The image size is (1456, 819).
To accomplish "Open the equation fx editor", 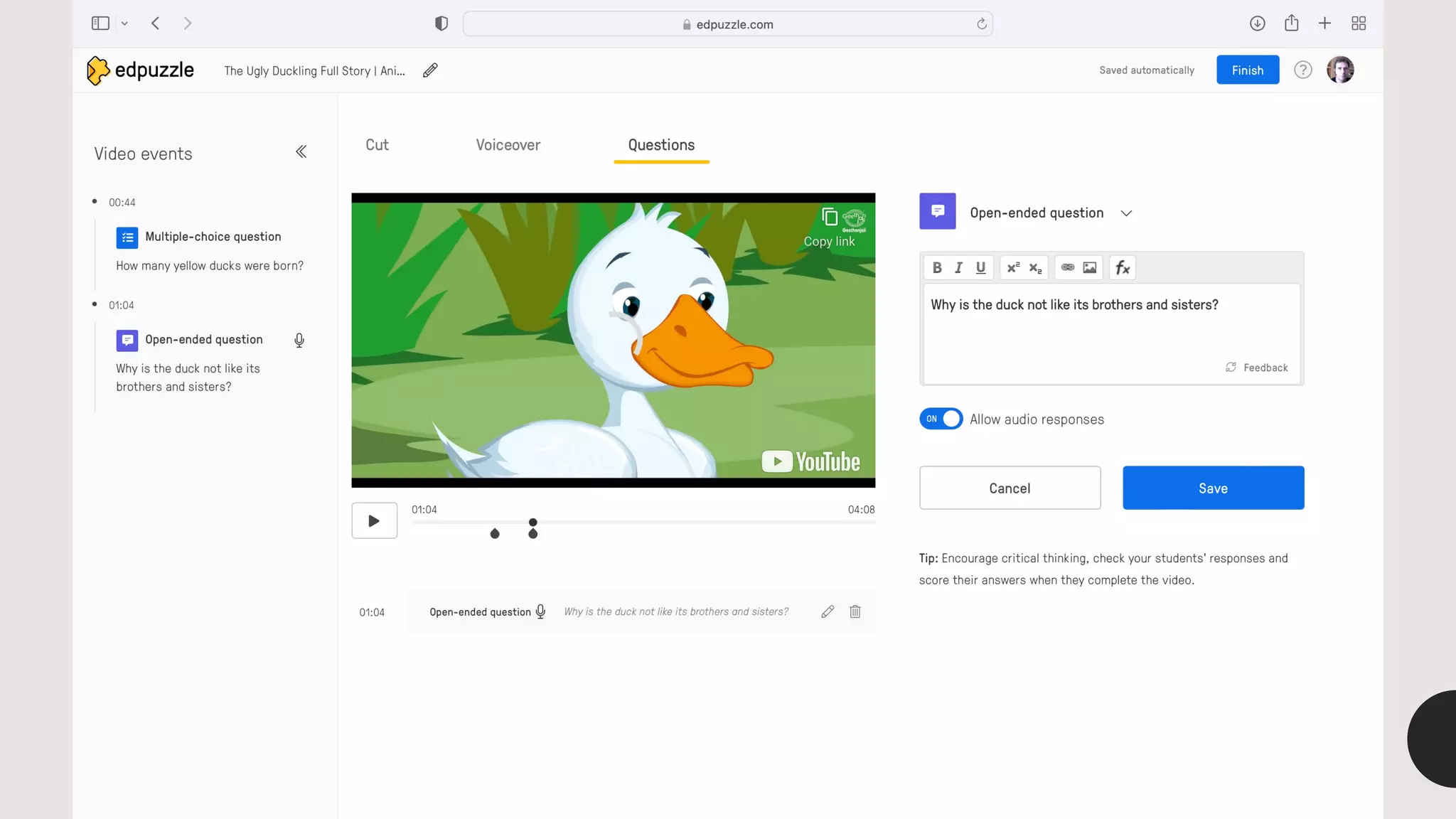I will [x=1122, y=268].
